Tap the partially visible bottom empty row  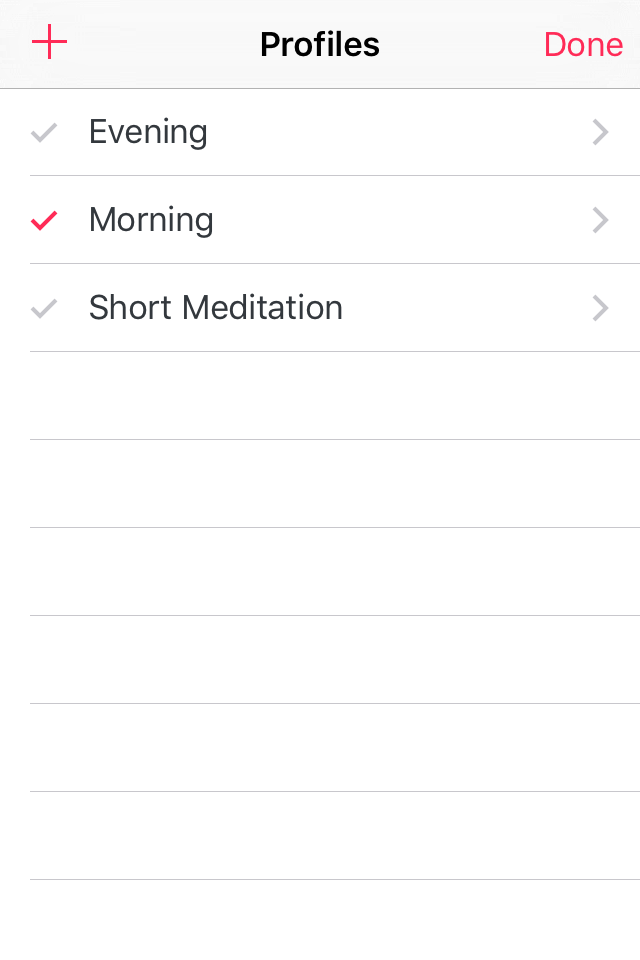[334, 920]
